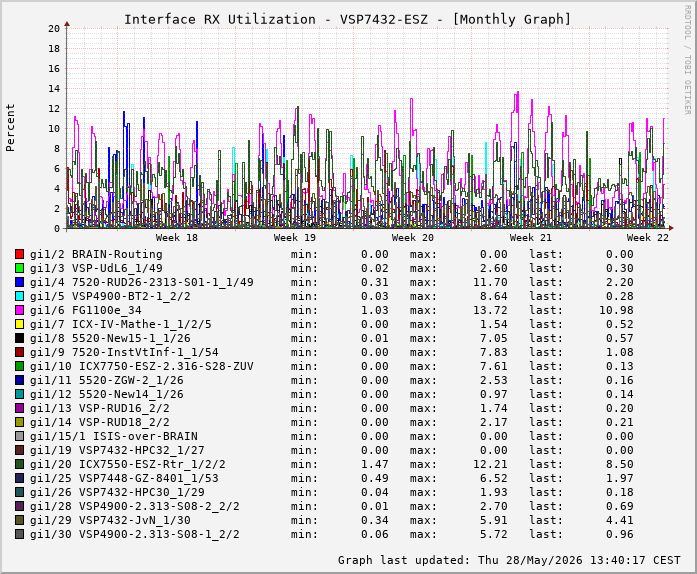Screen dimensions: 697x574
Task: Click the max value 13.72 for gi1/6
Action: tap(490, 310)
